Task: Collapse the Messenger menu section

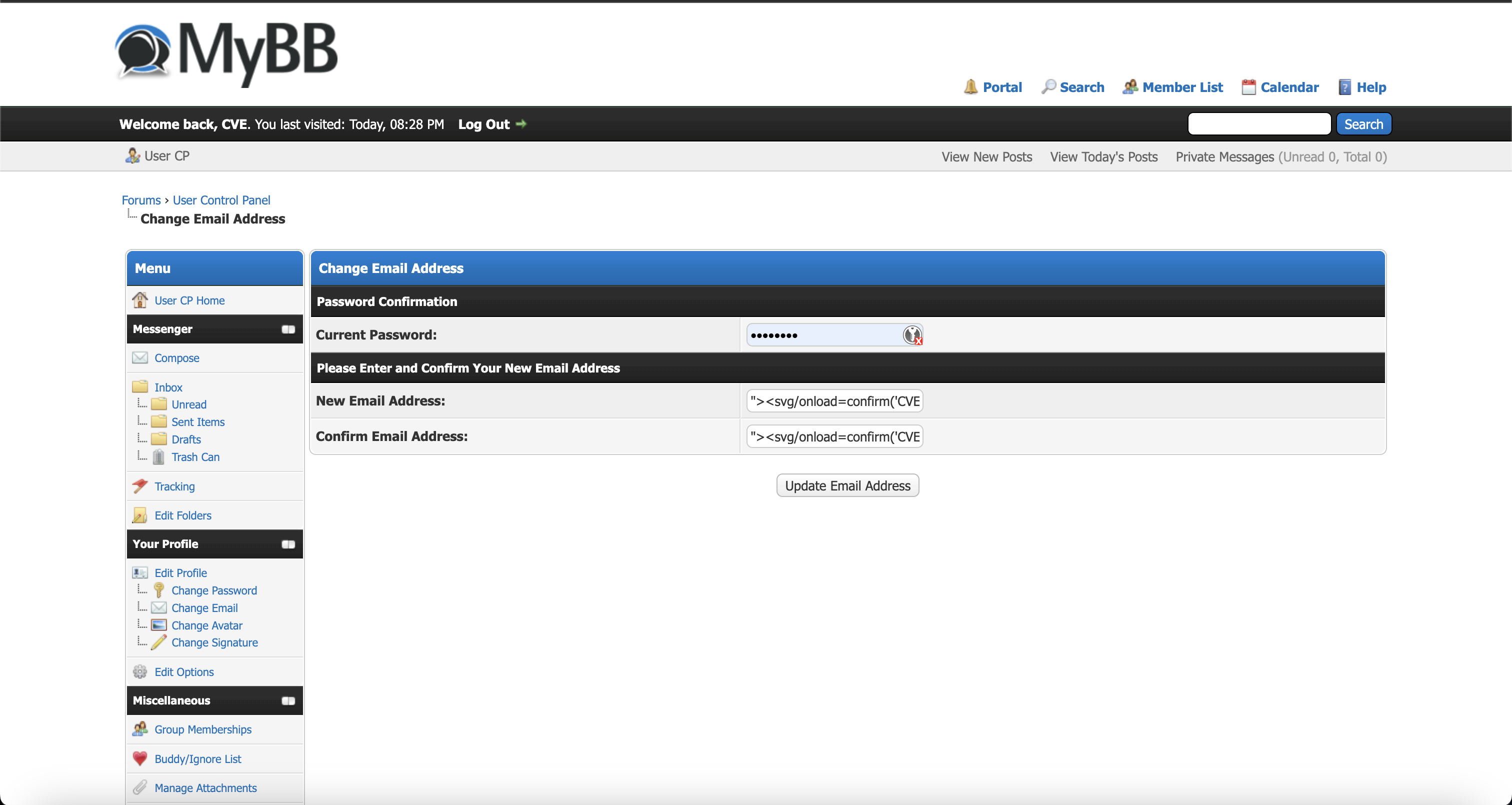Action: (x=288, y=329)
